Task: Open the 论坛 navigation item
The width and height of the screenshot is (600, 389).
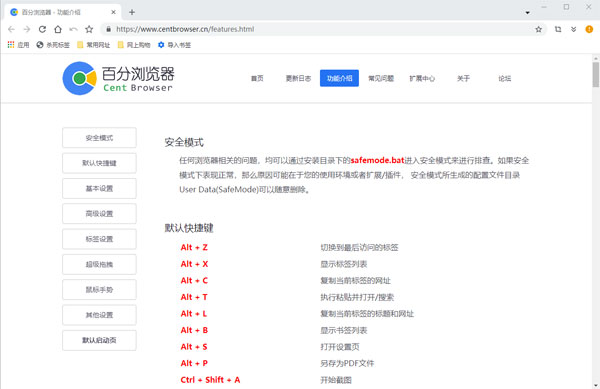Action: click(x=504, y=78)
